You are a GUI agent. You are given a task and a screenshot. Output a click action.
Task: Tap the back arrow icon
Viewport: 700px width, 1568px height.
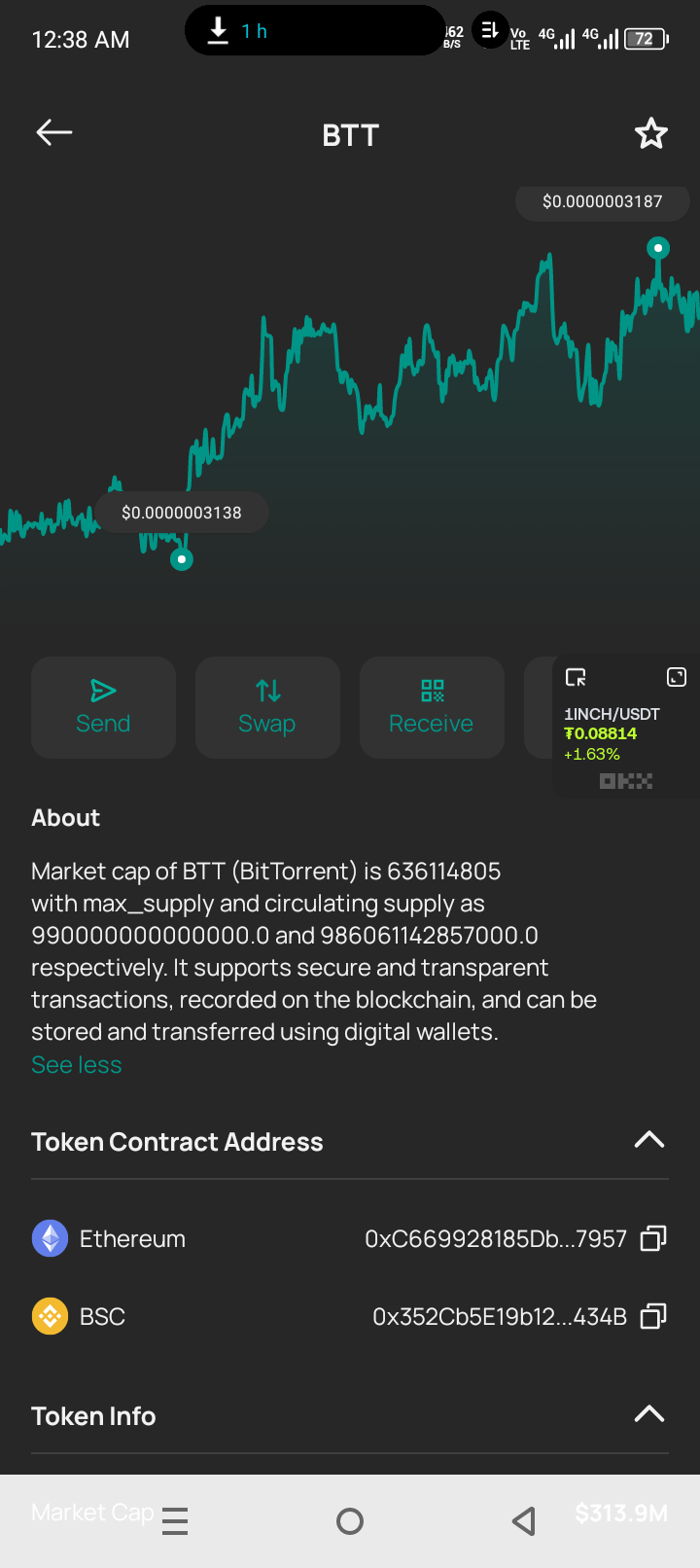(x=54, y=133)
